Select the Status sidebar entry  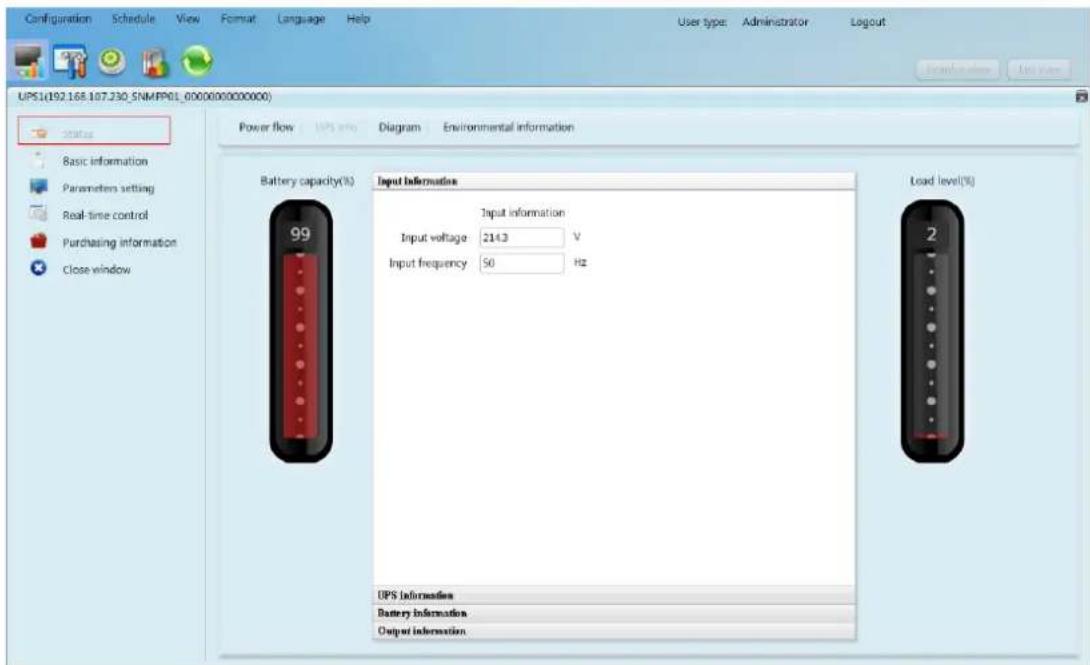click(x=94, y=131)
